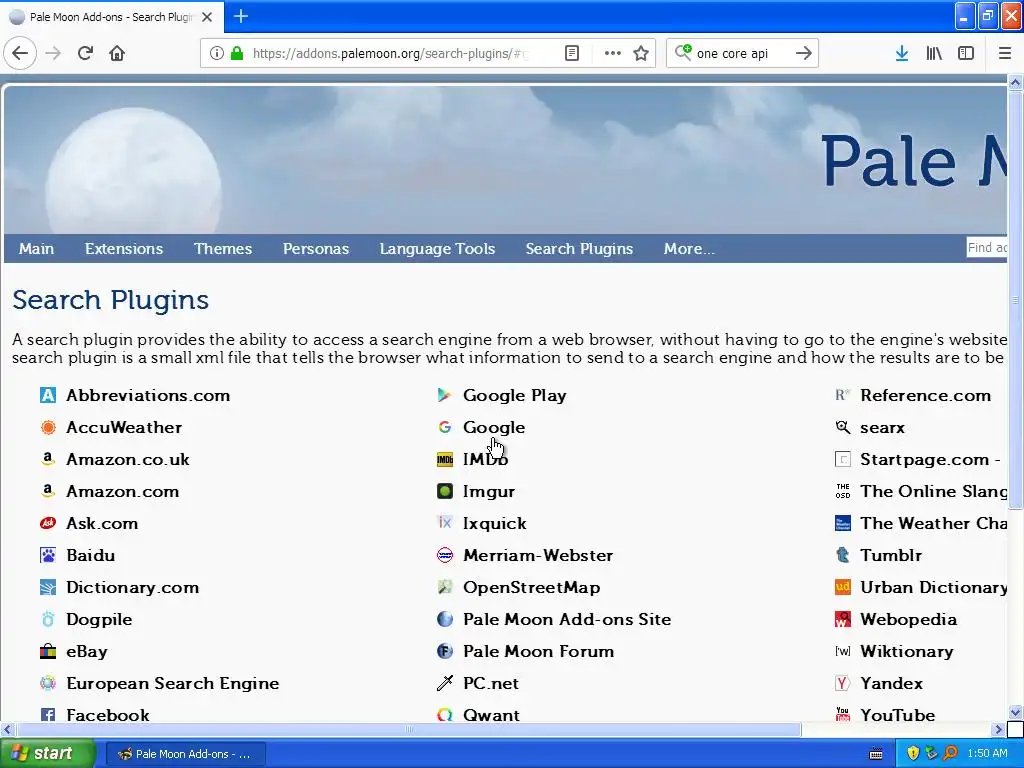Install the Dictionary.com search plugin

(x=133, y=587)
